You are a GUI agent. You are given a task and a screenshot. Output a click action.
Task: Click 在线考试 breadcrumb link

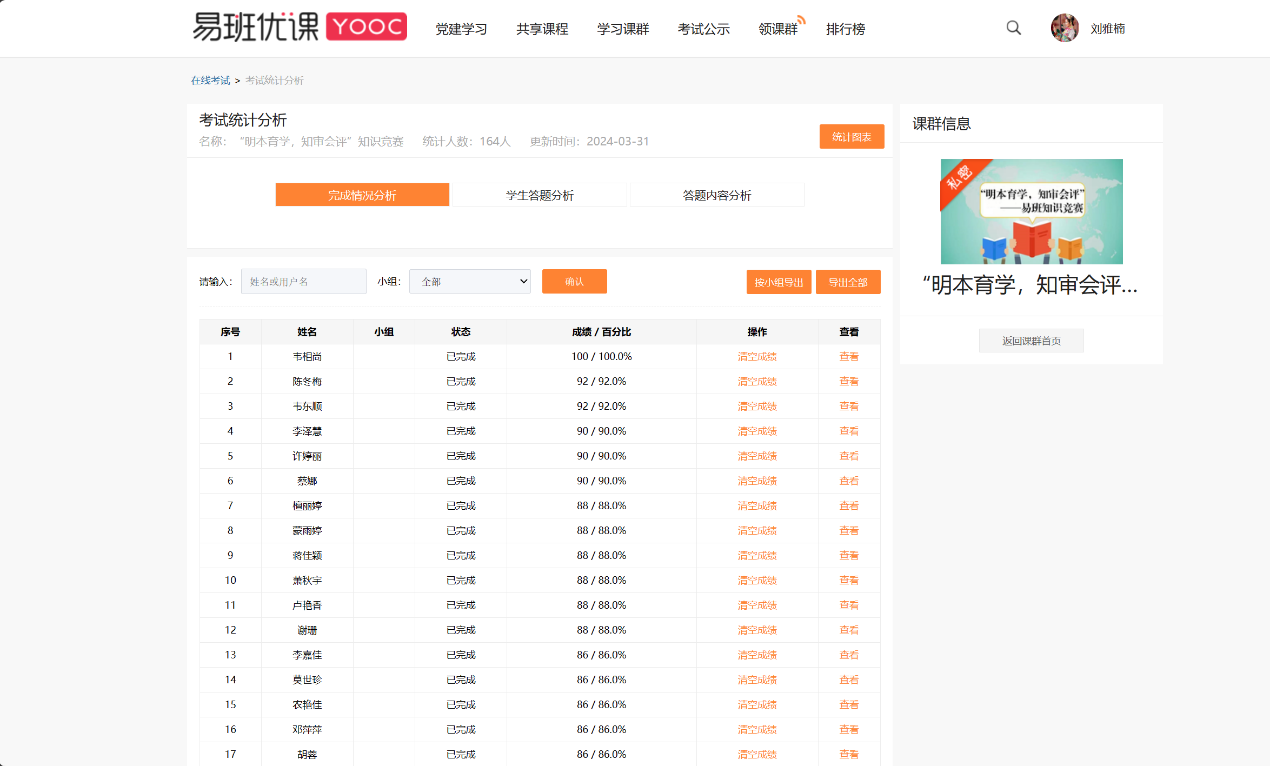210,80
